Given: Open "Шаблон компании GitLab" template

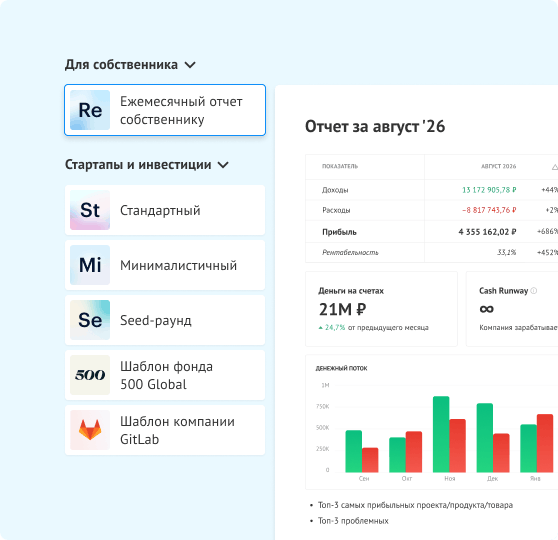Looking at the screenshot, I should [165, 430].
